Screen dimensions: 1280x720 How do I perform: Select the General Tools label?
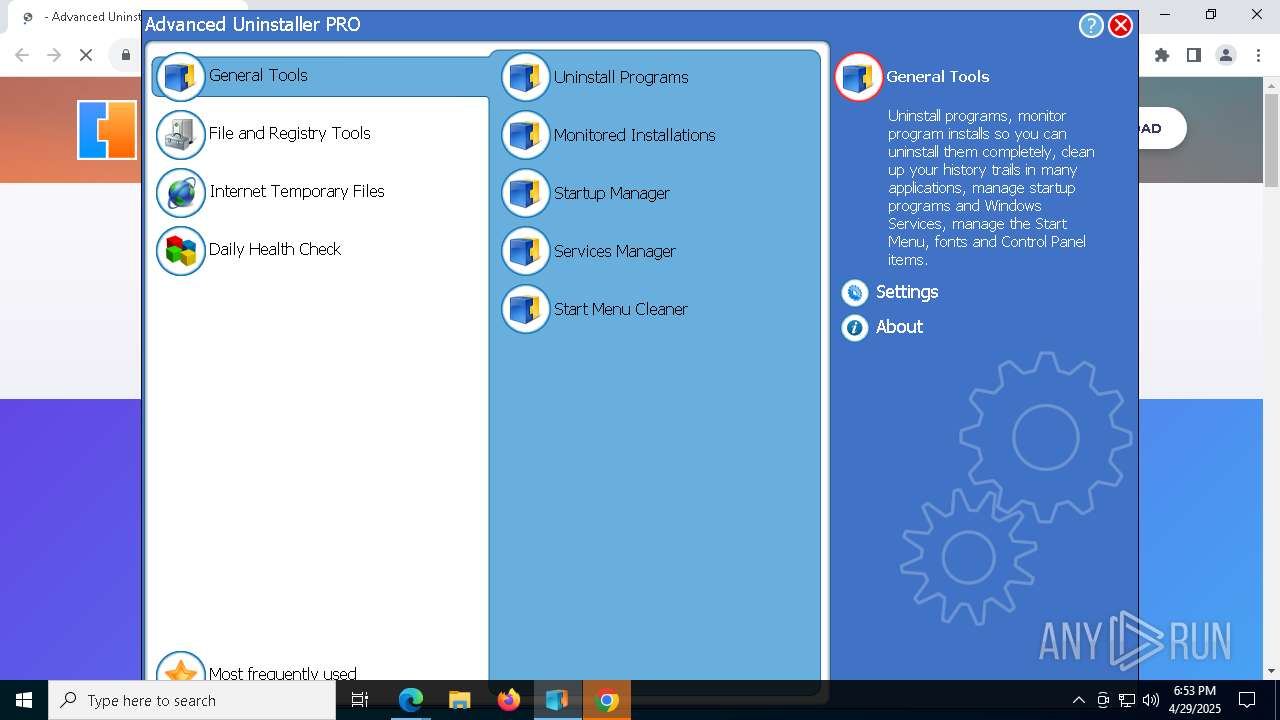click(258, 75)
